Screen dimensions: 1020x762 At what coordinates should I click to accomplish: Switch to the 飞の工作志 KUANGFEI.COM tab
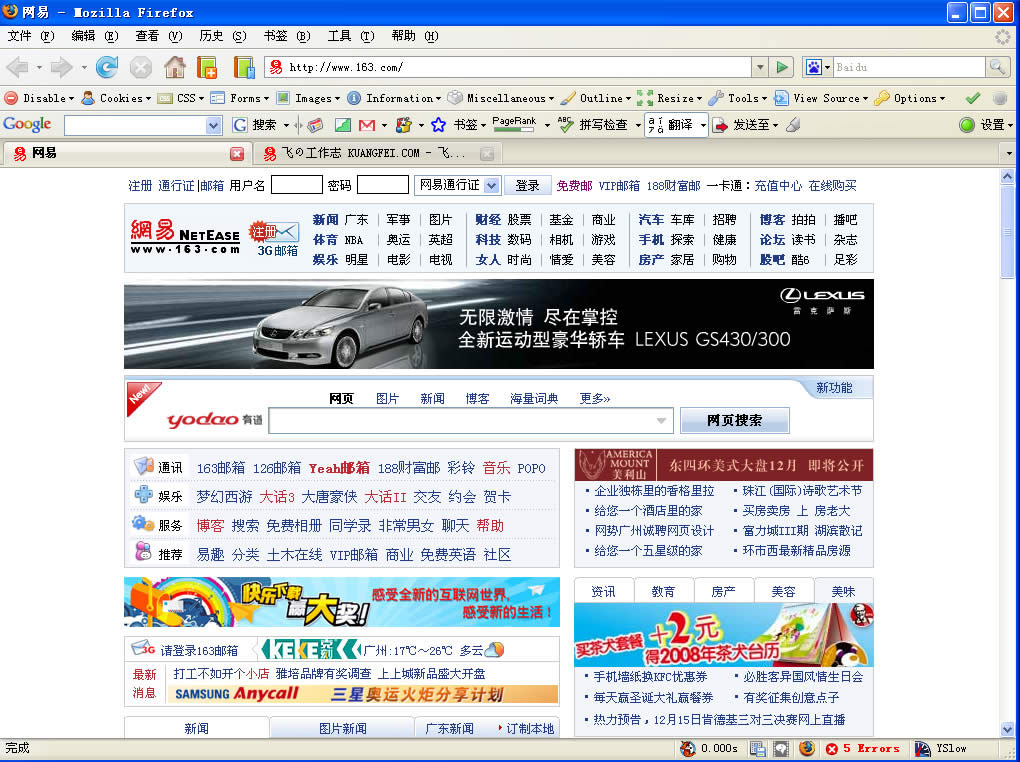click(x=373, y=154)
